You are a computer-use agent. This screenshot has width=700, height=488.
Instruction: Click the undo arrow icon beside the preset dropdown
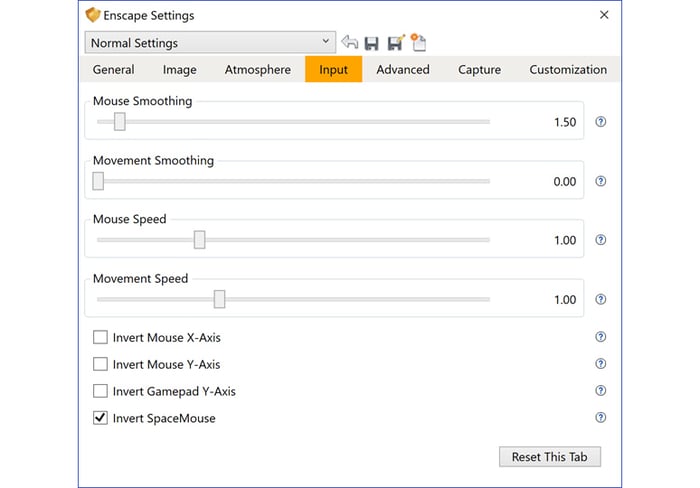pyautogui.click(x=350, y=42)
